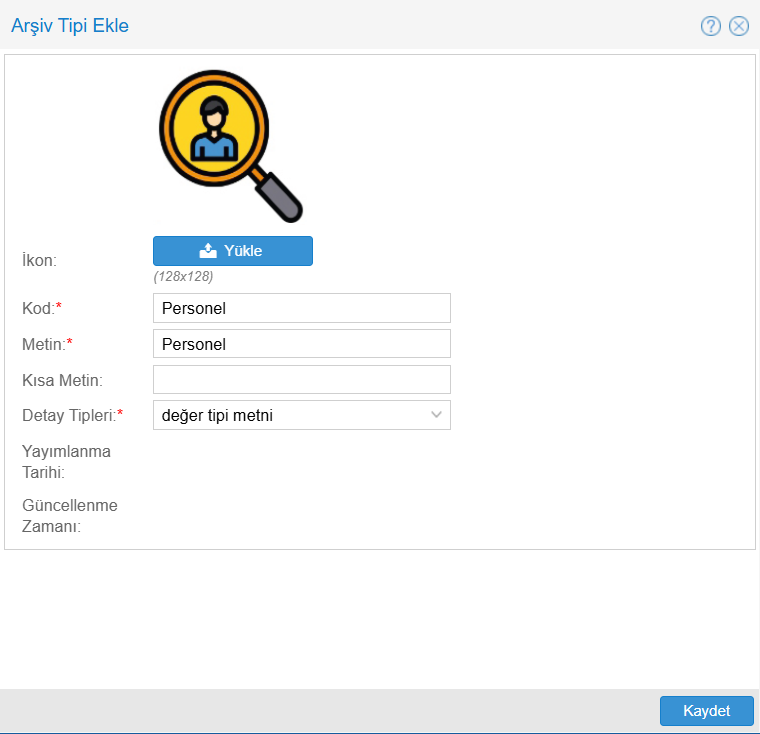Screen dimensions: 760x734
Task: Open the help question mark icon
Action: point(711,26)
